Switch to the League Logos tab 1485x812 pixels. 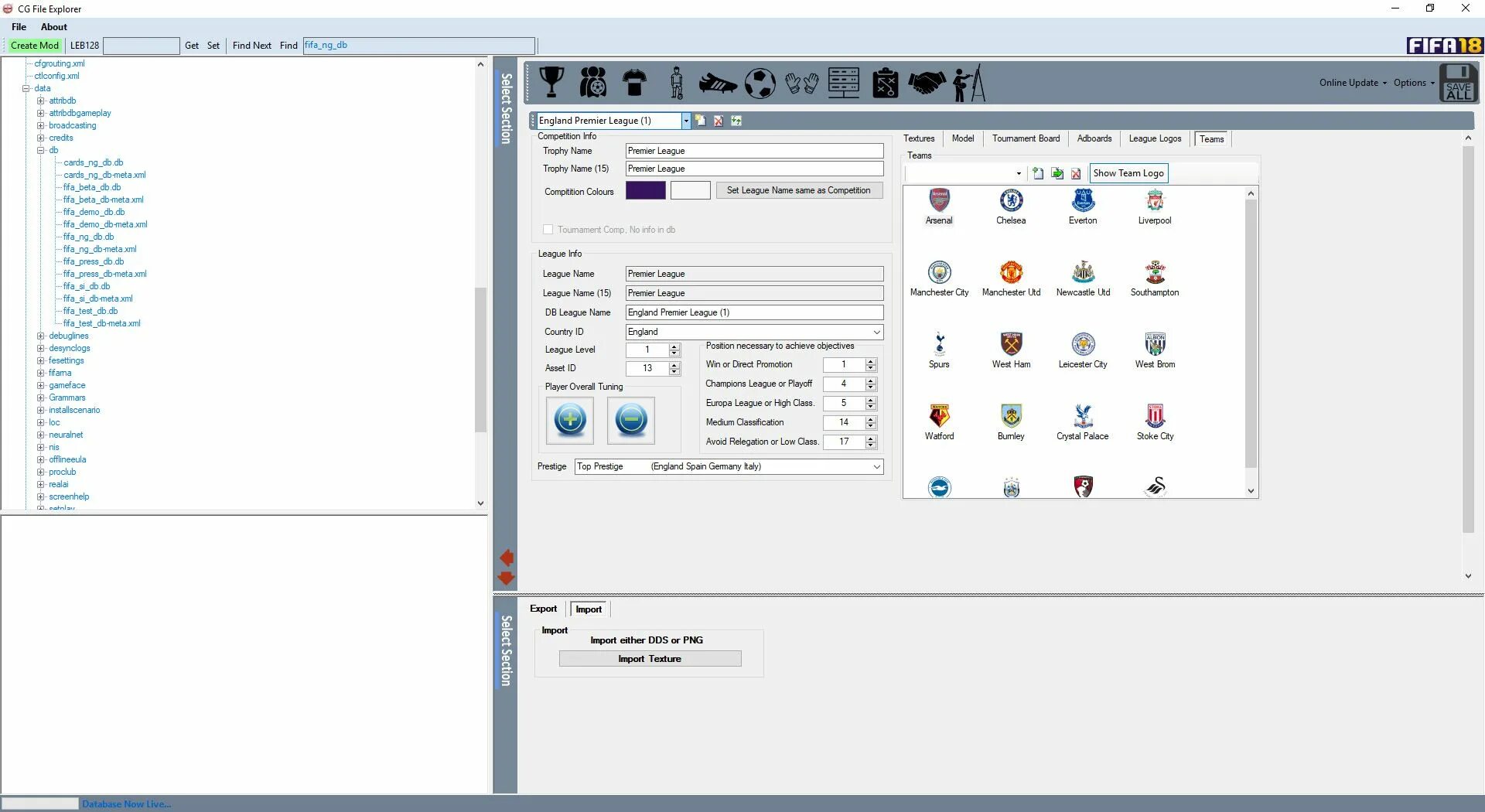1155,138
